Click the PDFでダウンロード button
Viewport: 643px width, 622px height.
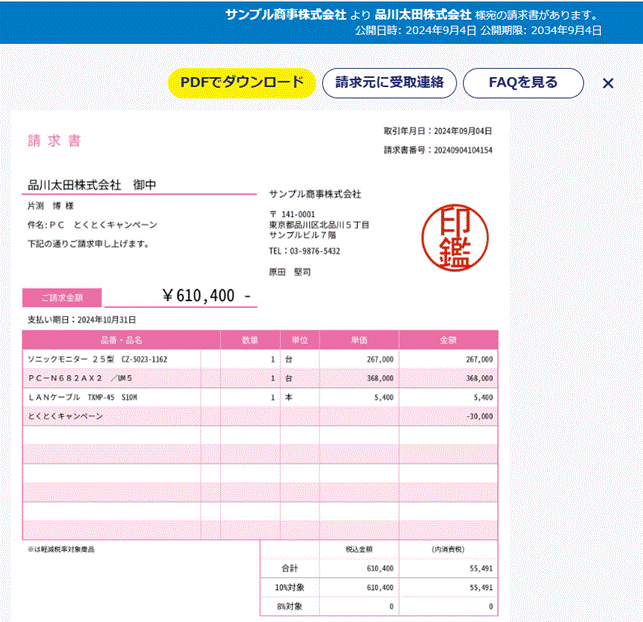tap(242, 83)
